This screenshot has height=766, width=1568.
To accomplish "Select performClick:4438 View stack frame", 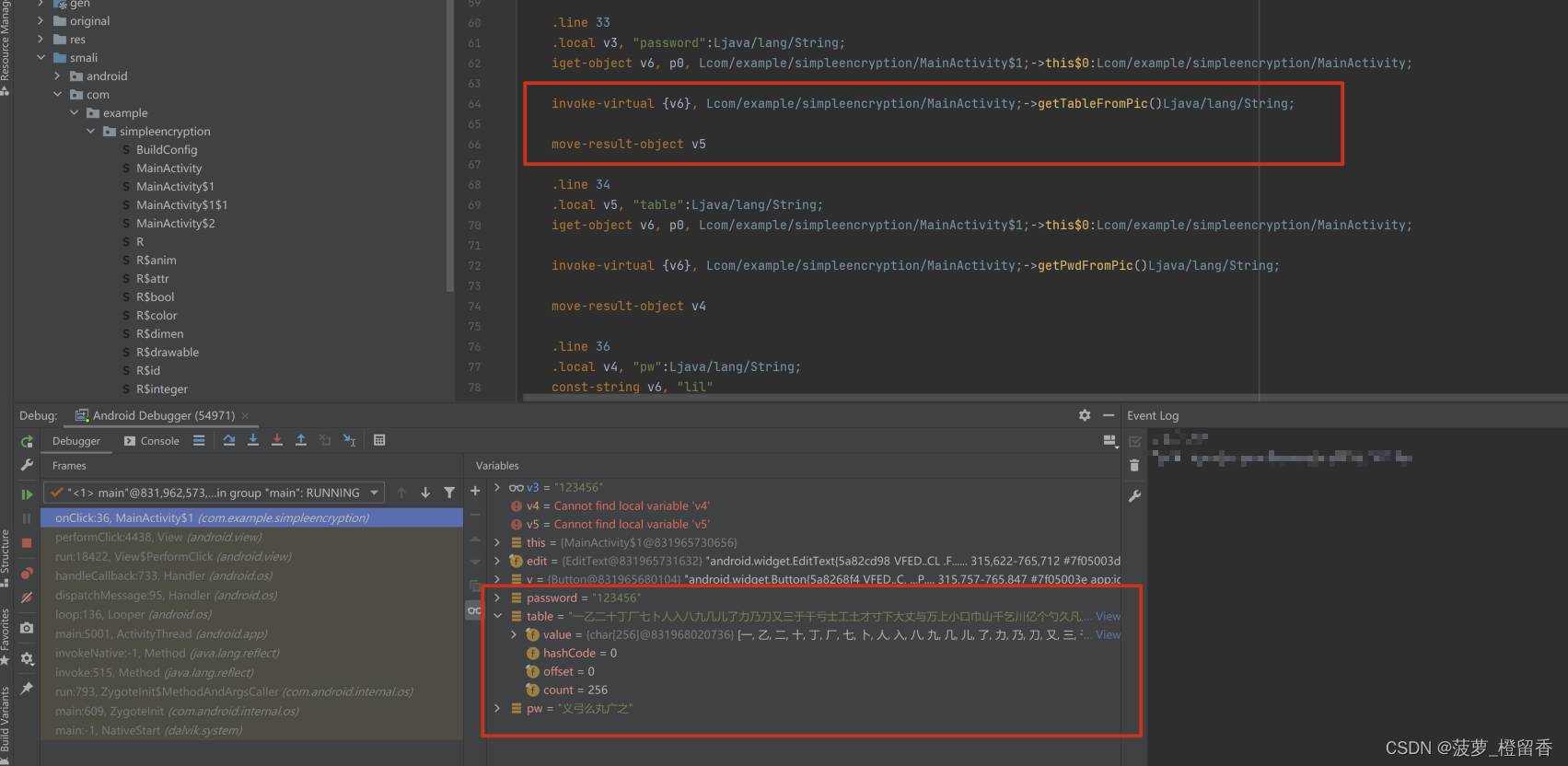I will point(252,537).
